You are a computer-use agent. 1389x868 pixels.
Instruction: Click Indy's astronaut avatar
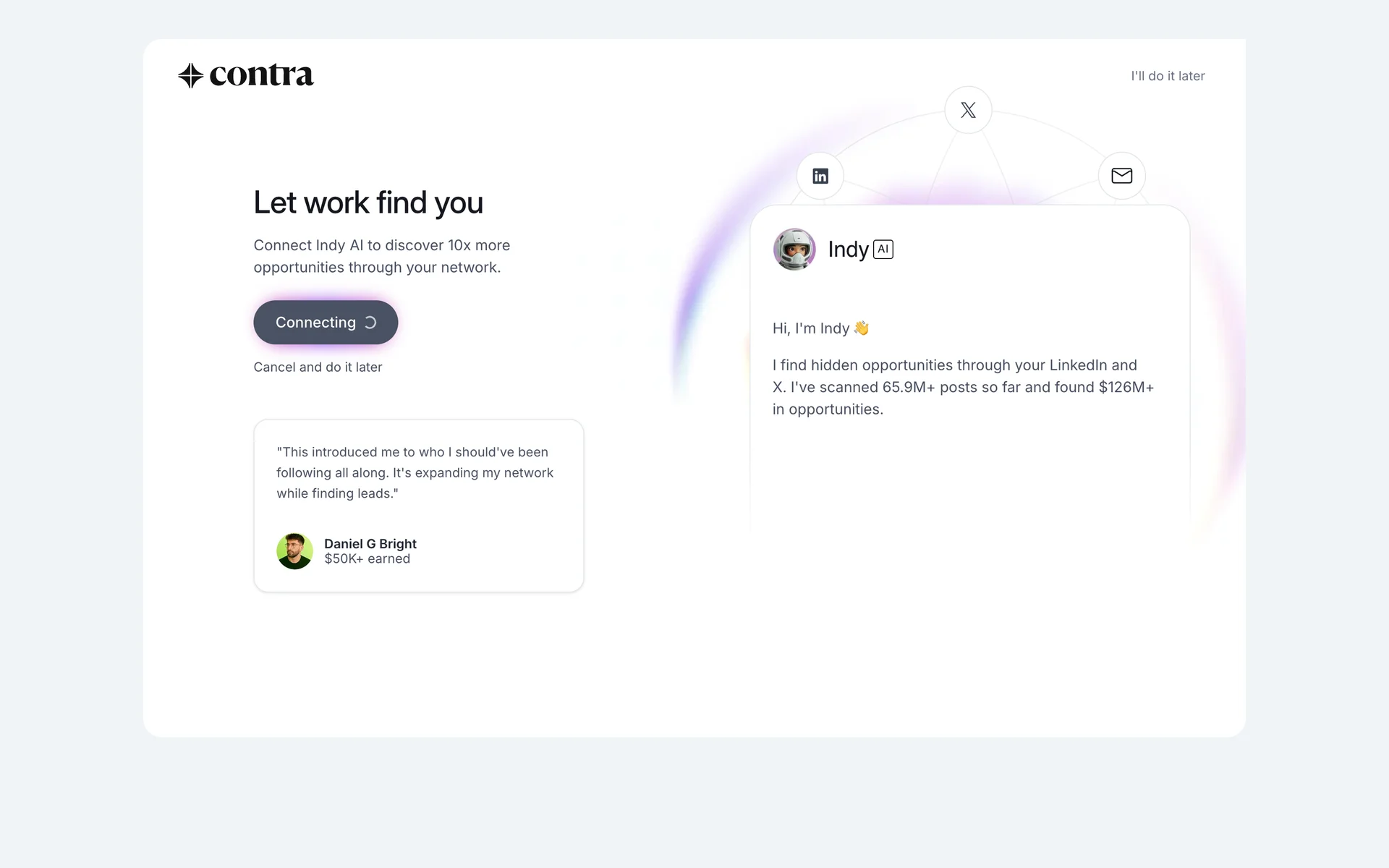pos(794,250)
